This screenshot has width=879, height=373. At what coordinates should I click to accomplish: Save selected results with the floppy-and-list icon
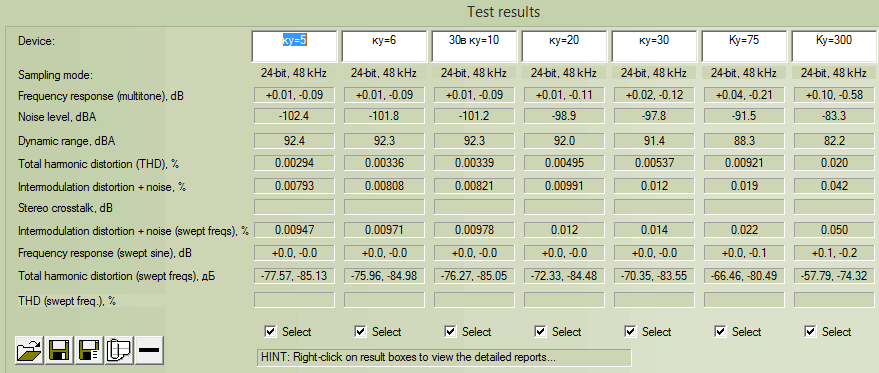(x=89, y=351)
